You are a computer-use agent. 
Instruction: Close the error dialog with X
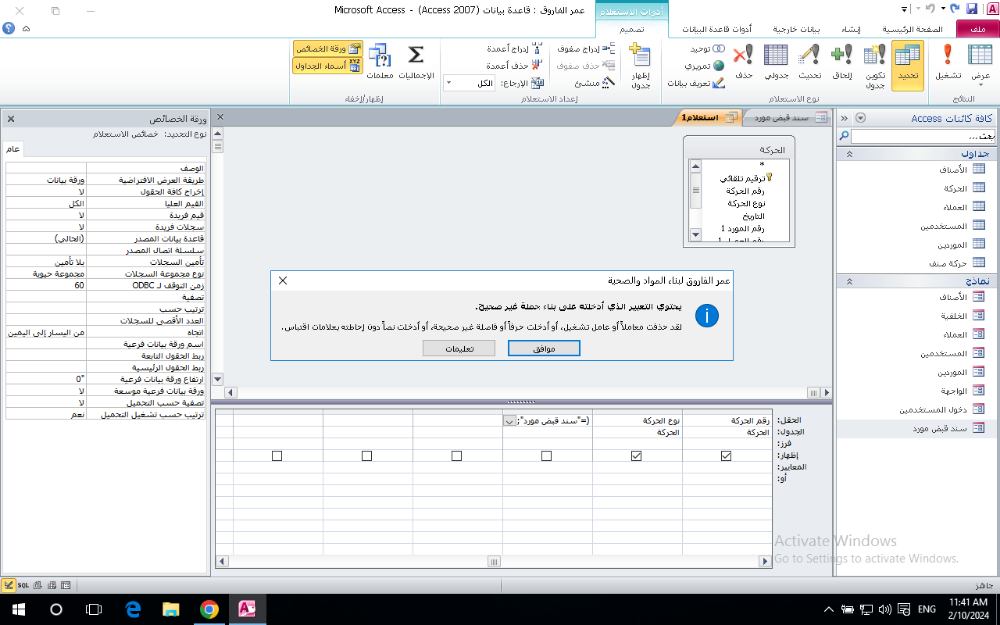[283, 281]
